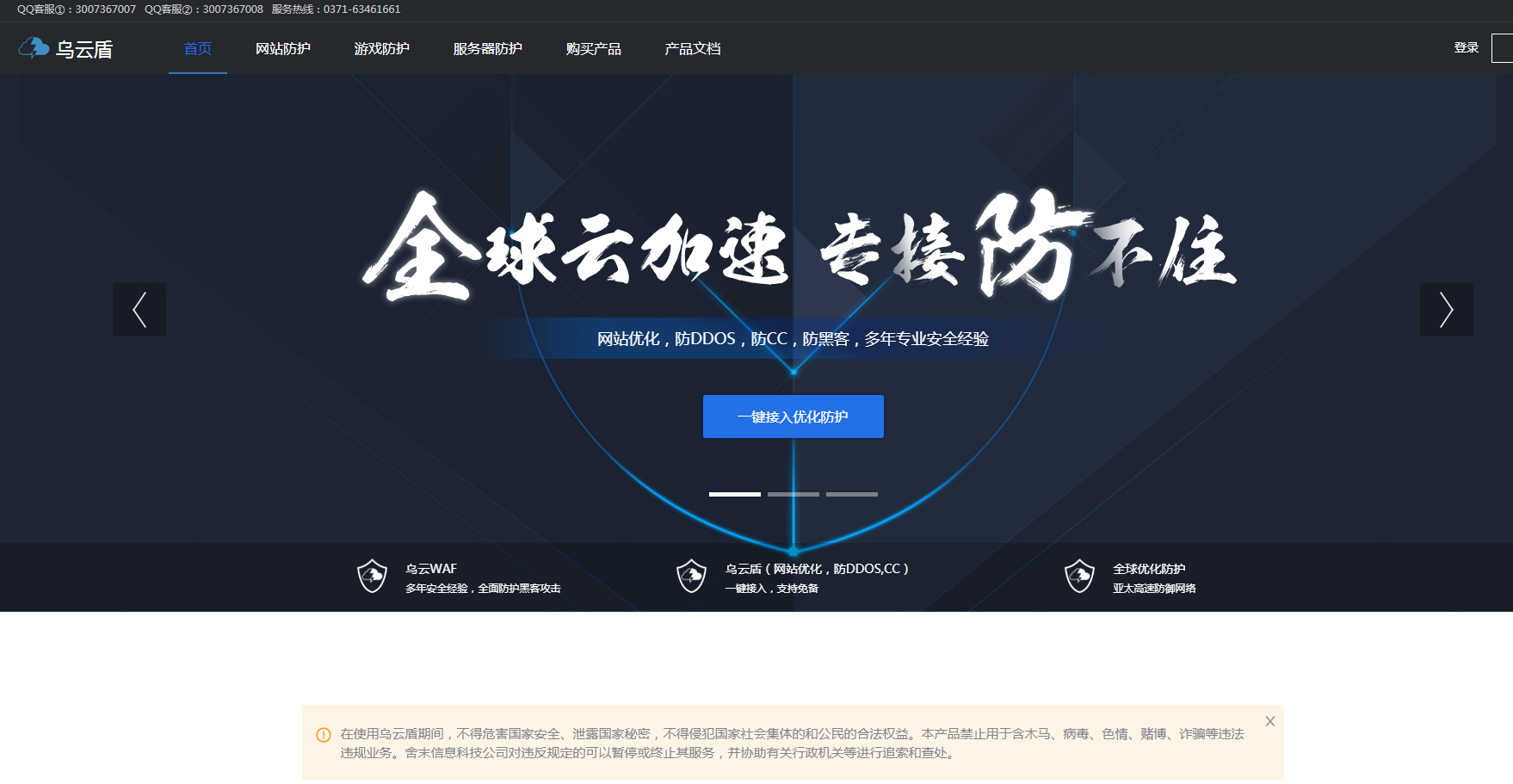Expand the 游戏防护 navigation menu

click(381, 49)
